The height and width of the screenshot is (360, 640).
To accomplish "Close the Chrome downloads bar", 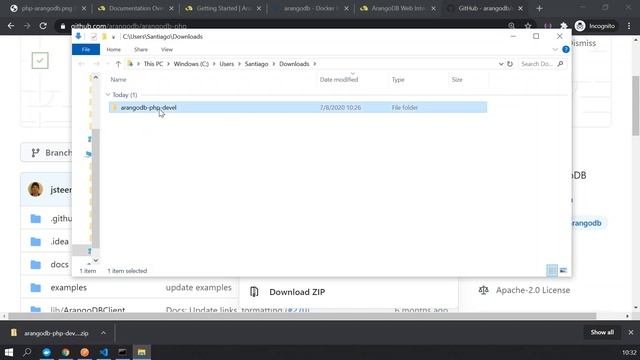I will click(631, 332).
